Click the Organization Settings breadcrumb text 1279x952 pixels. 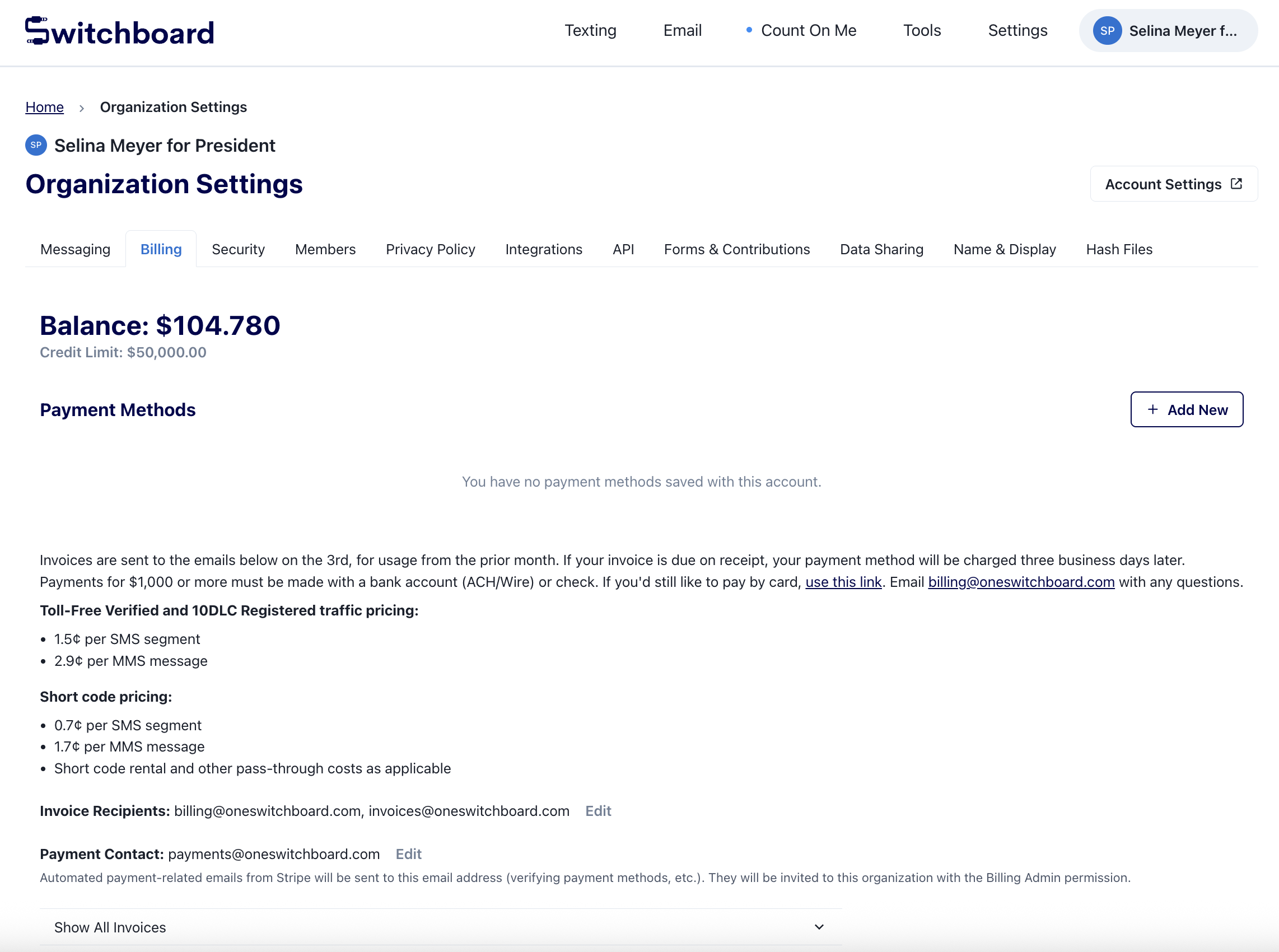coord(174,107)
